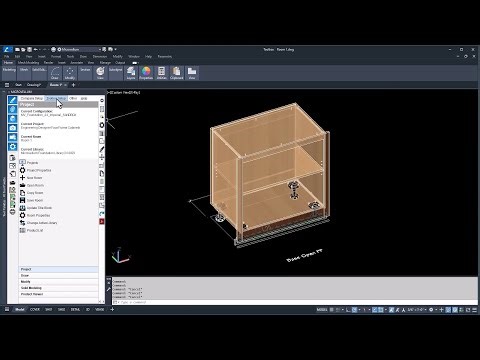The image size is (480, 360).
Task: Open the Clipboard ribbon panel
Action: point(177,73)
